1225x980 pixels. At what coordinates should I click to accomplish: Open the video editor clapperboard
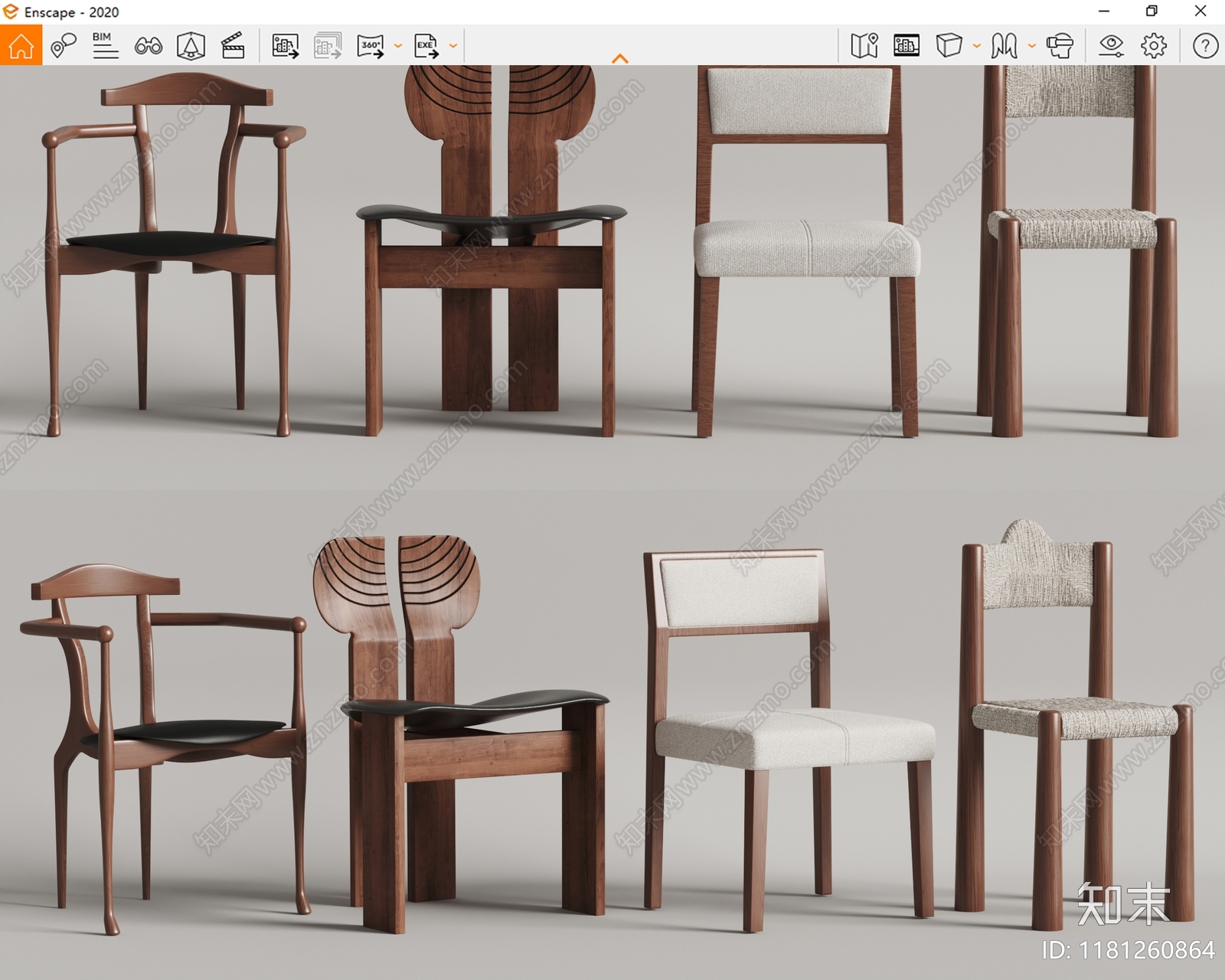233,46
